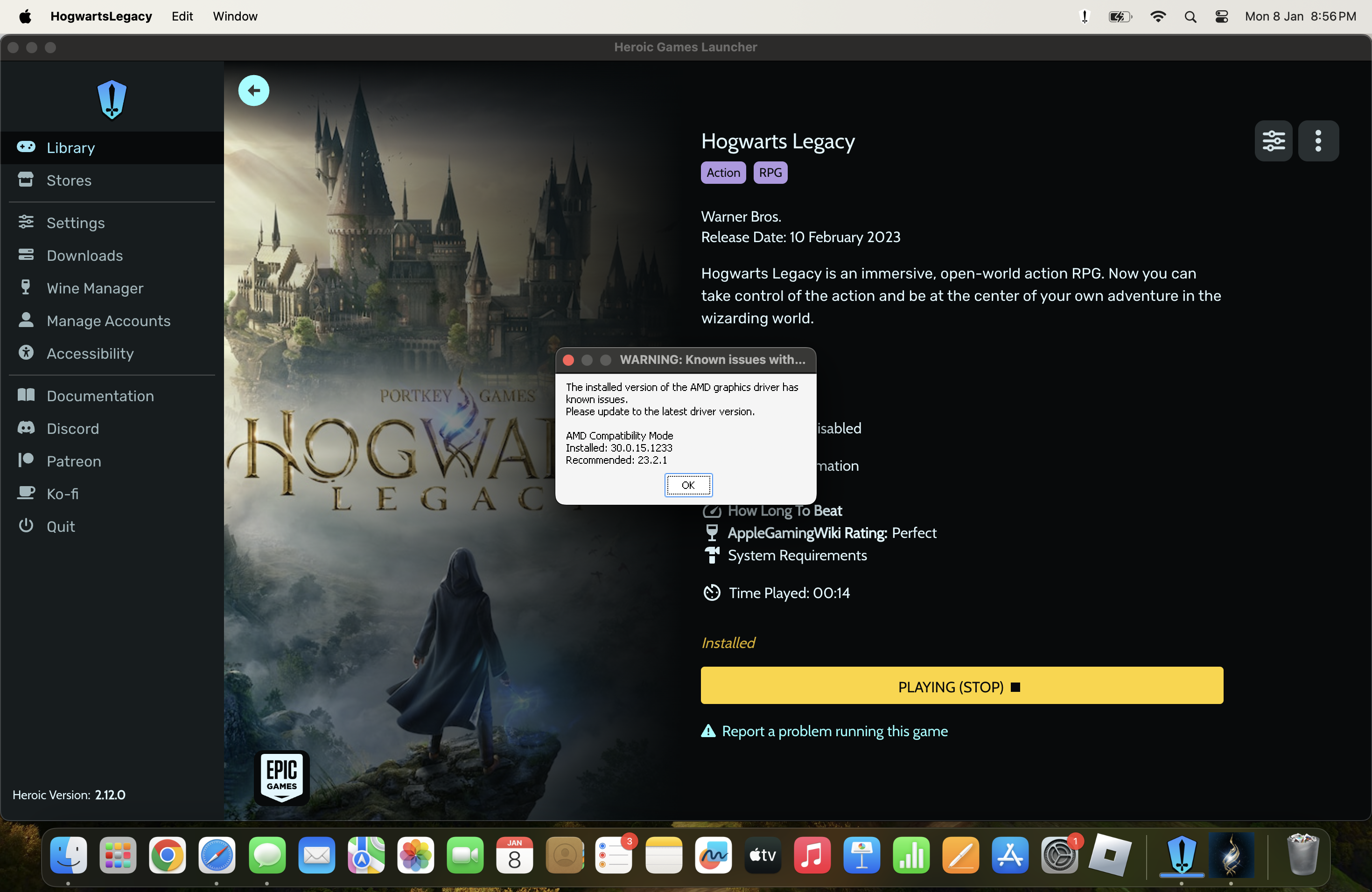Image resolution: width=1372 pixels, height=892 pixels.
Task: Open System Settings from the Dock
Action: point(1060,855)
